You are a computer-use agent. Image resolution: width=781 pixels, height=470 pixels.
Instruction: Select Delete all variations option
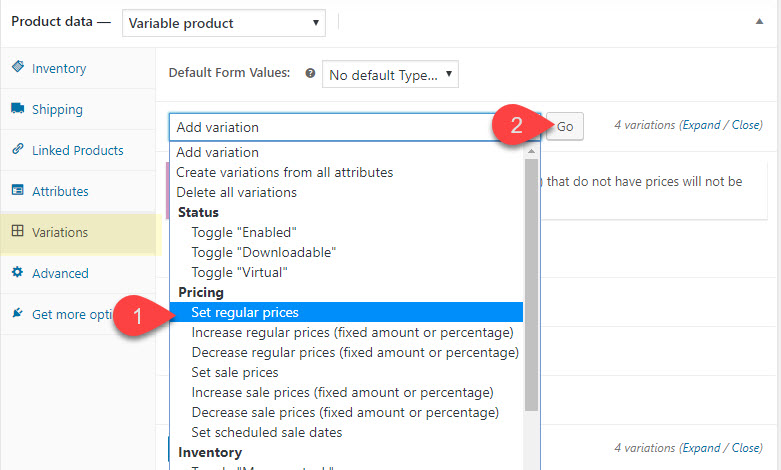click(347, 192)
